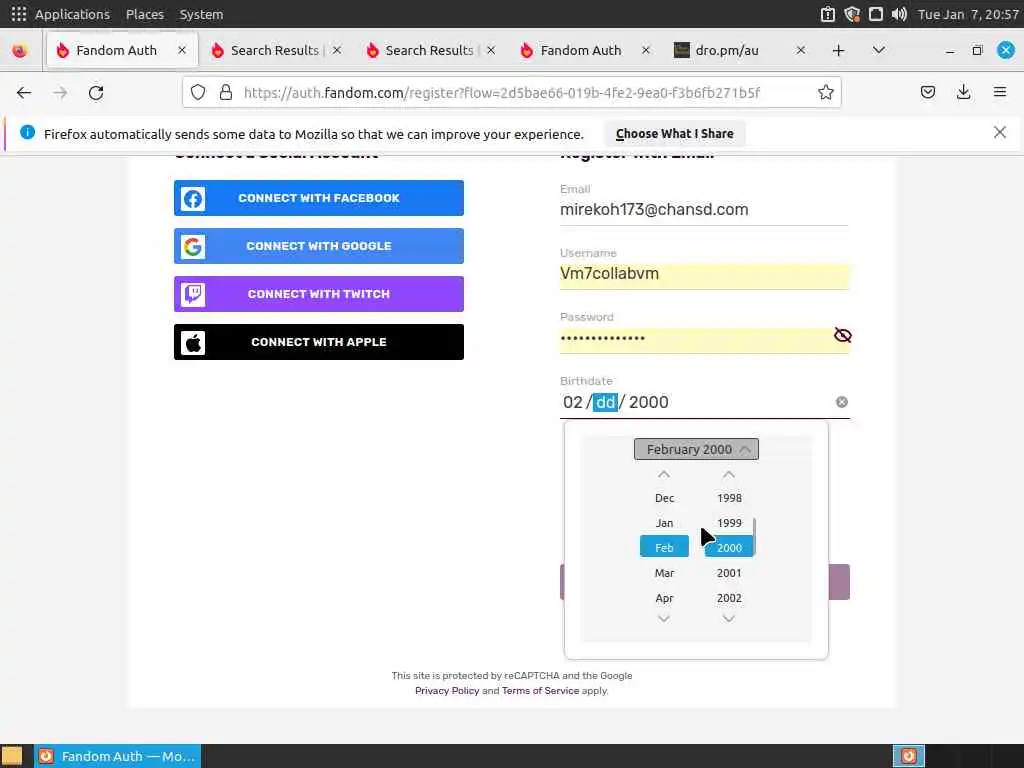List all tabs dropdown arrow
Image resolution: width=1024 pixels, height=768 pixels.
coord(878,50)
